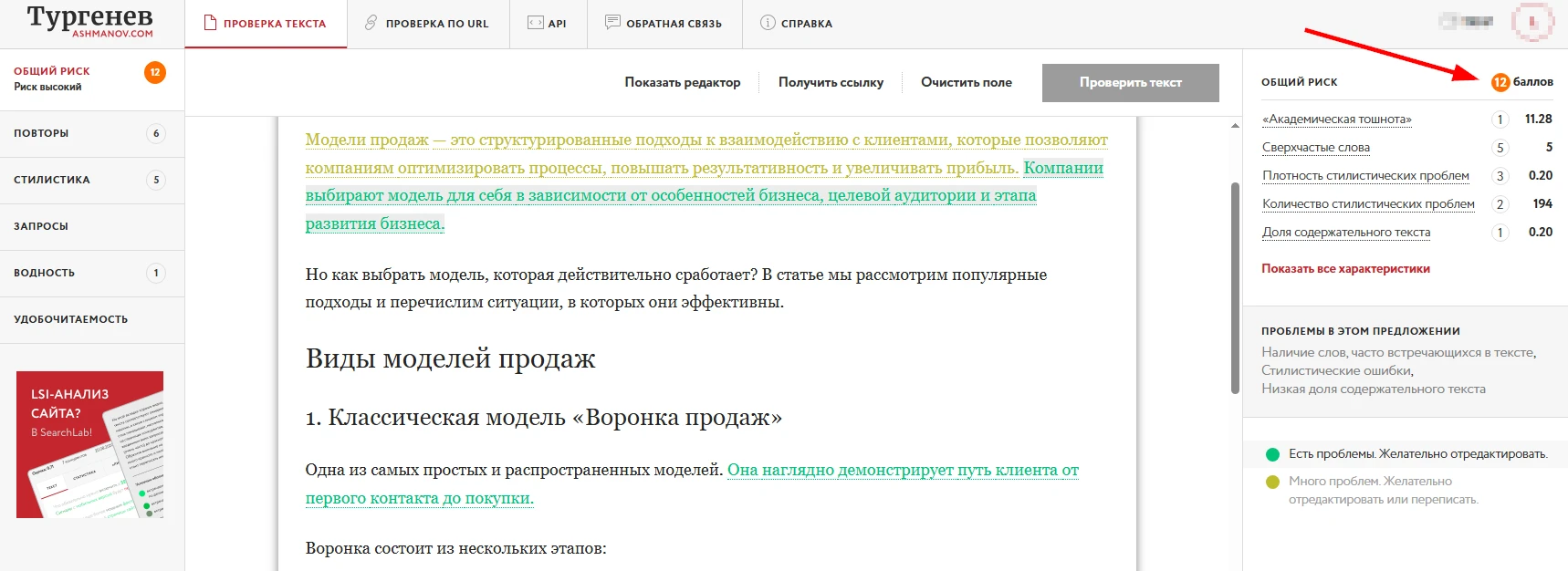Click the text area scrollbar thumb
Viewport: 1568px width, 571px height.
[1235, 287]
